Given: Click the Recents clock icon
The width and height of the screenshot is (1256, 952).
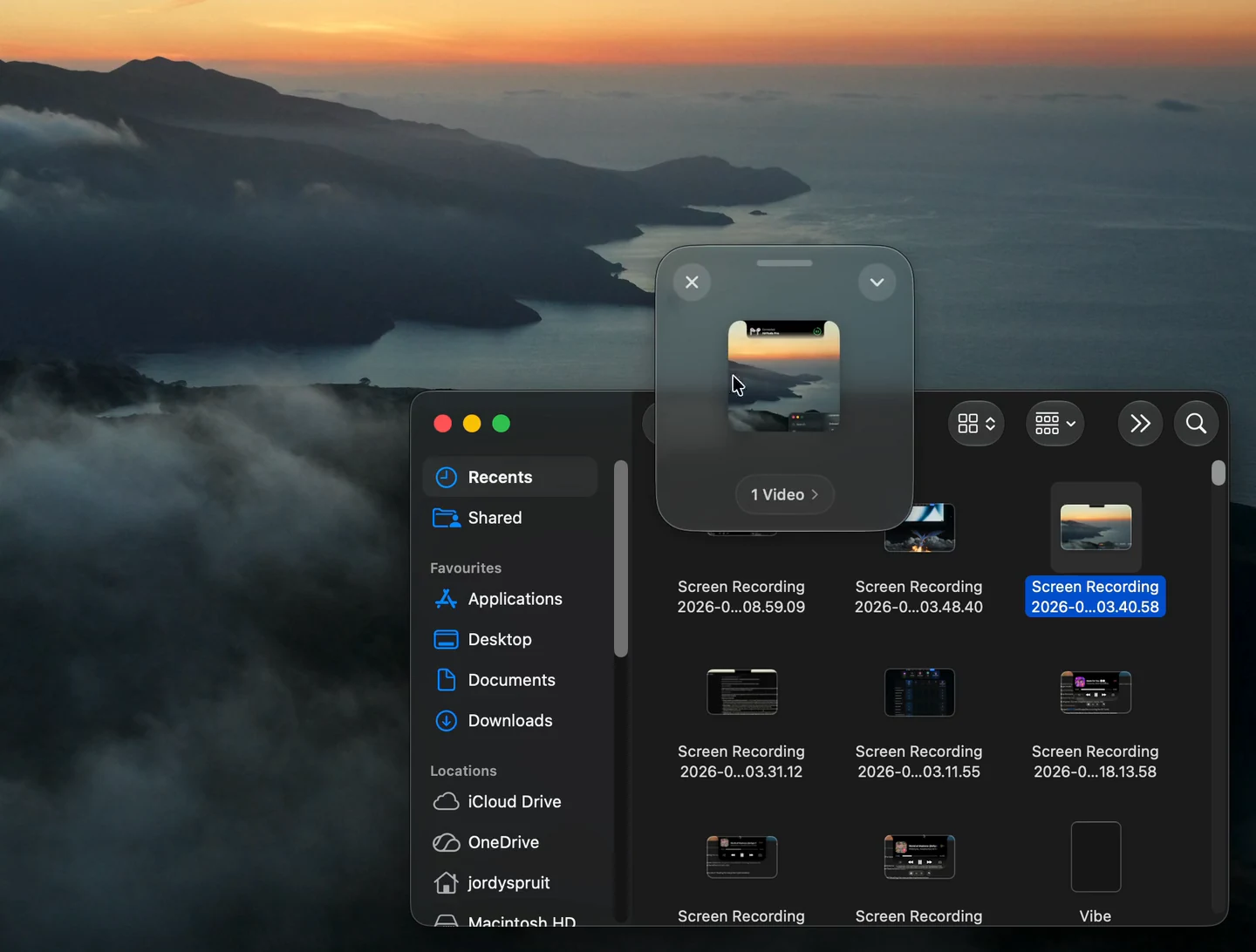Looking at the screenshot, I should [446, 477].
